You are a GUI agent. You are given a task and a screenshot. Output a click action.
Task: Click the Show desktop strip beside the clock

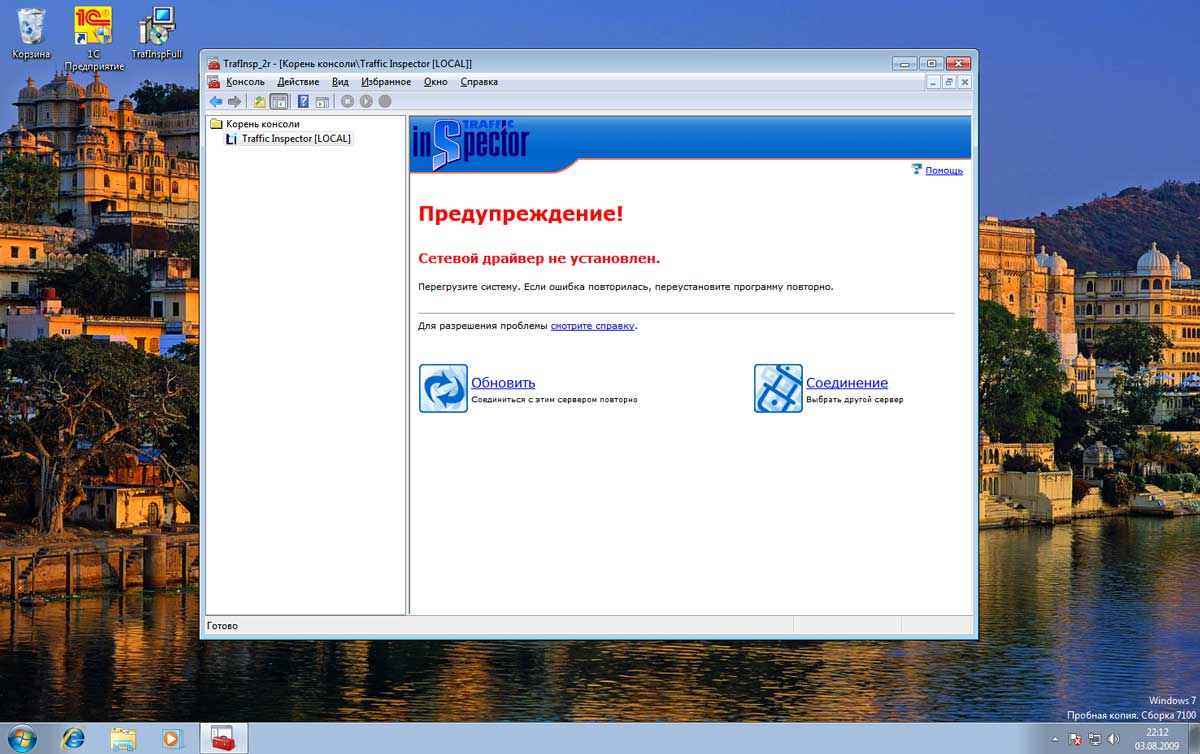tap(1192, 738)
